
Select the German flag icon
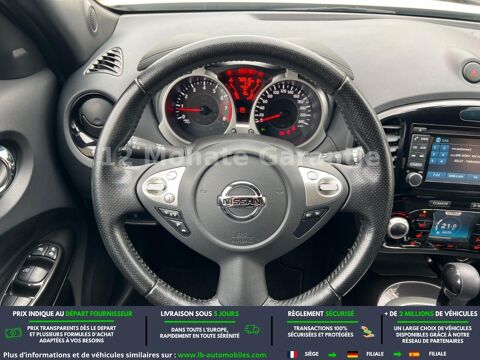[x=352, y=354]
